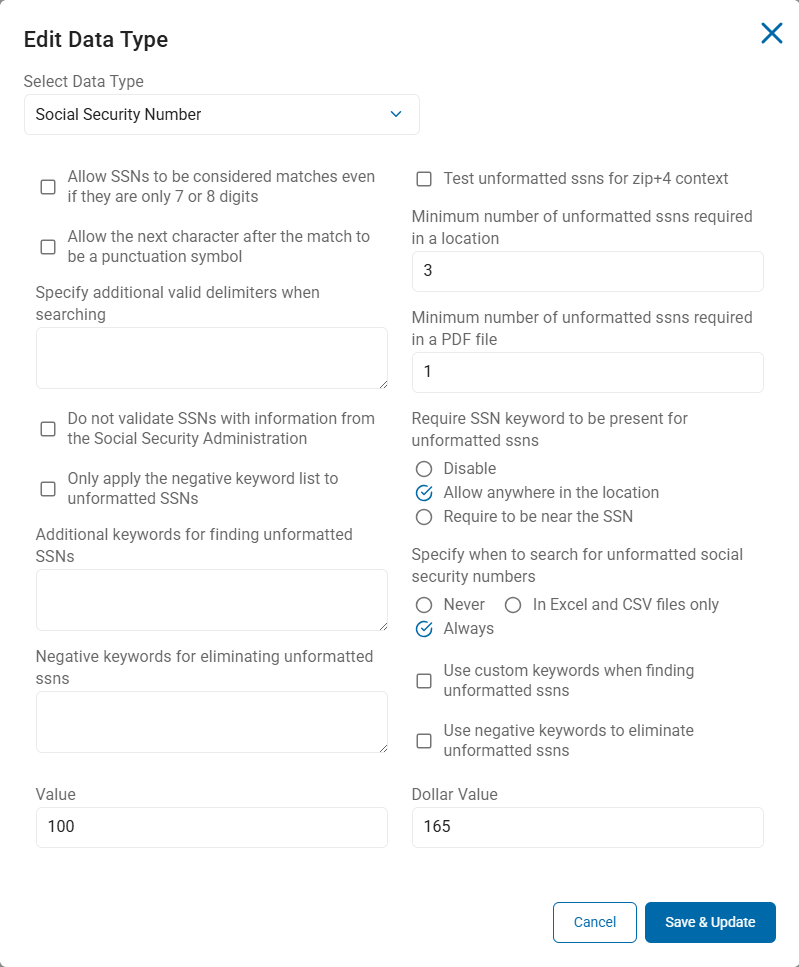Viewport: 799px width, 967px height.
Task: Enable only apply negative keyword list checkbox
Action: 48,489
